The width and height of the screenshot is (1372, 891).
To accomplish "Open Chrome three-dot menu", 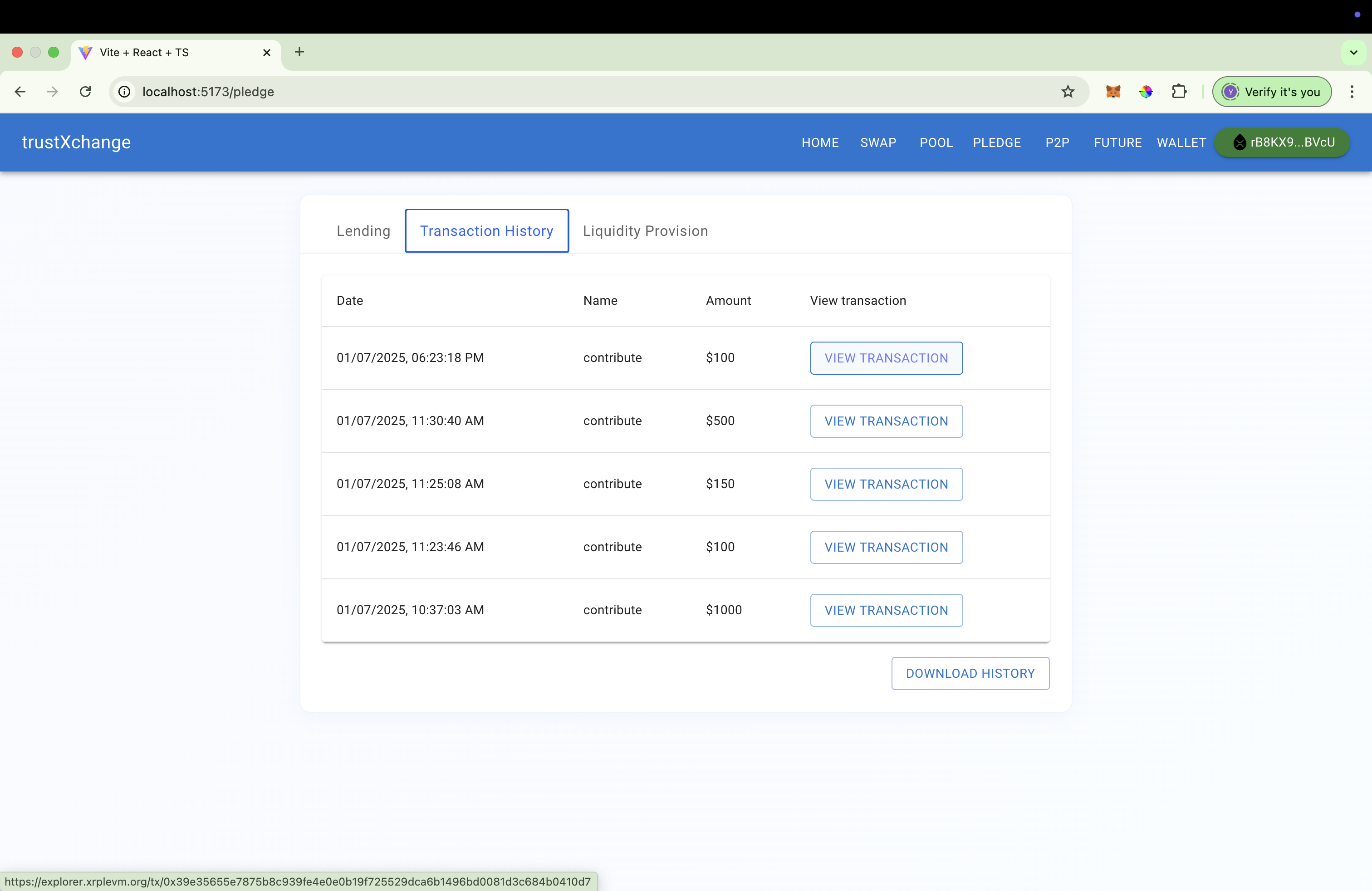I will tap(1351, 92).
